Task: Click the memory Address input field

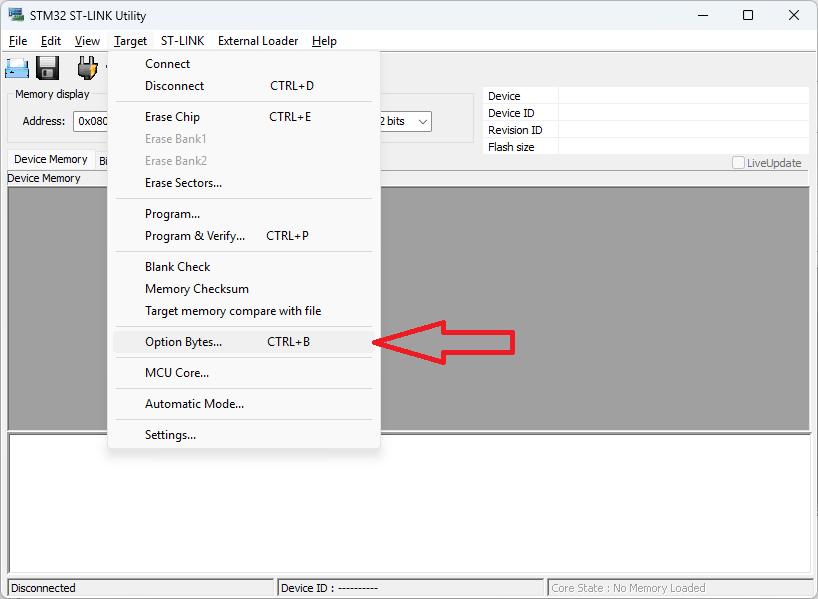Action: [x=91, y=121]
